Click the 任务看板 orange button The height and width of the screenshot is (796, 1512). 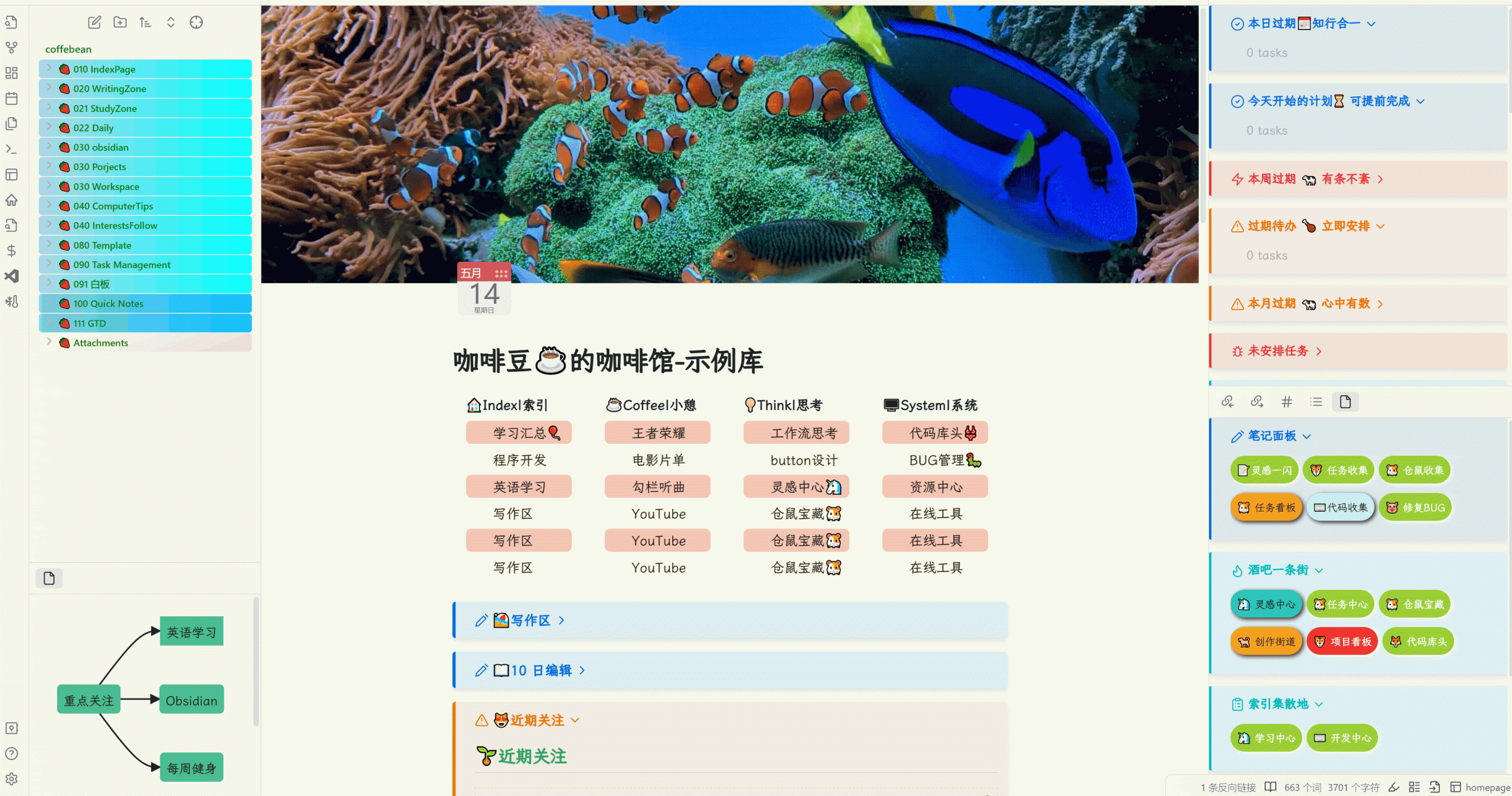[1266, 508]
